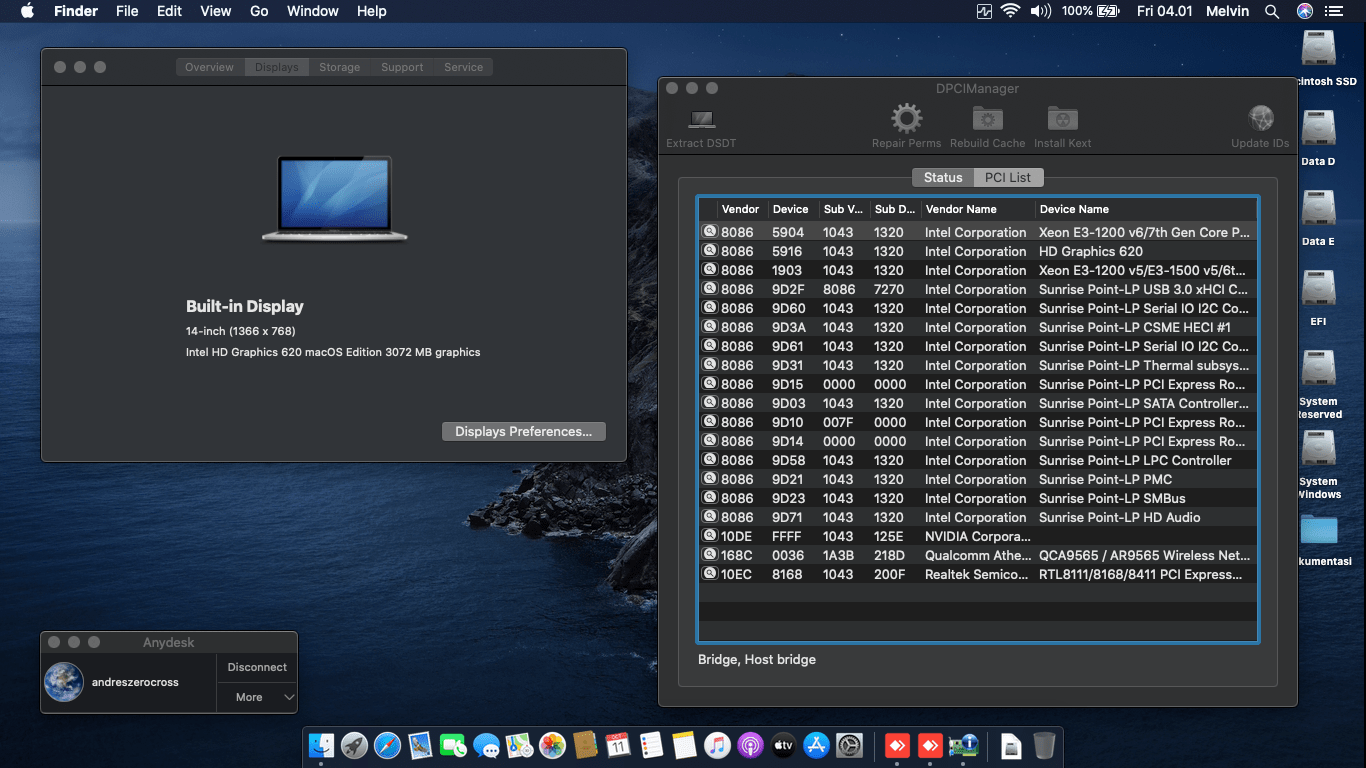The height and width of the screenshot is (768, 1366).
Task: Open the Storage tab
Action: click(339, 67)
